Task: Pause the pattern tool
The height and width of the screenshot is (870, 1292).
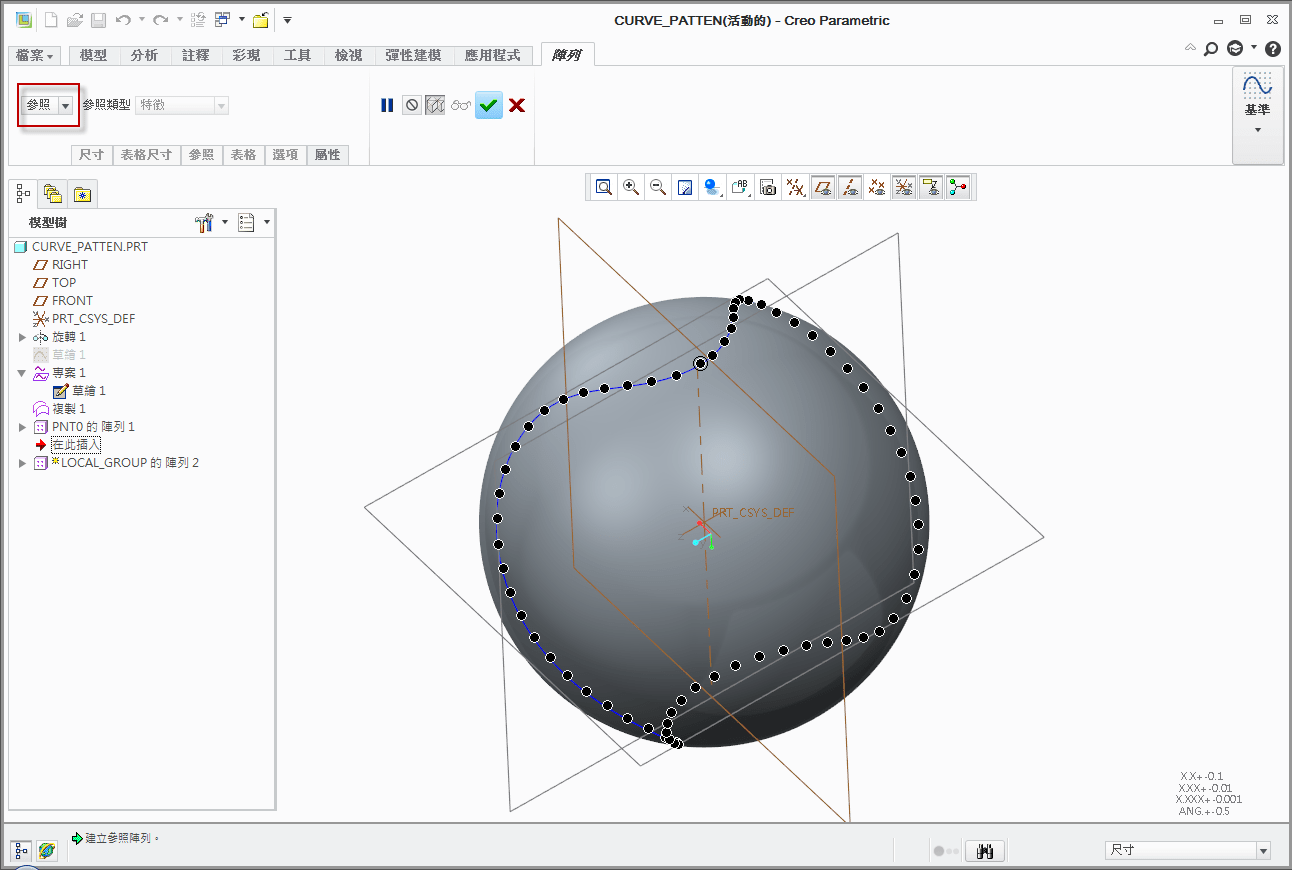Action: (387, 105)
